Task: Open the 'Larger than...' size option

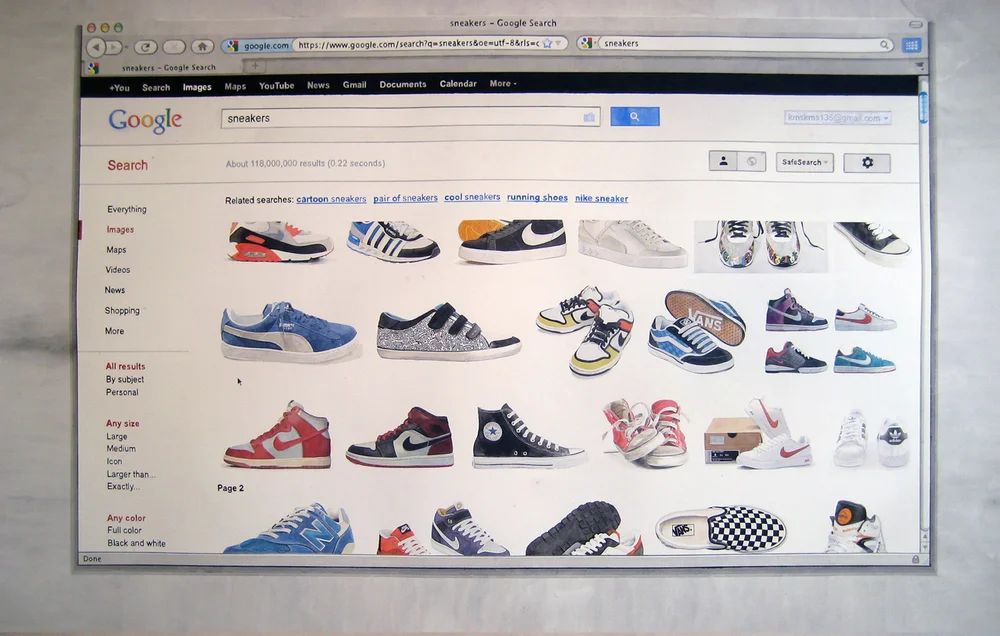Action: tap(131, 474)
